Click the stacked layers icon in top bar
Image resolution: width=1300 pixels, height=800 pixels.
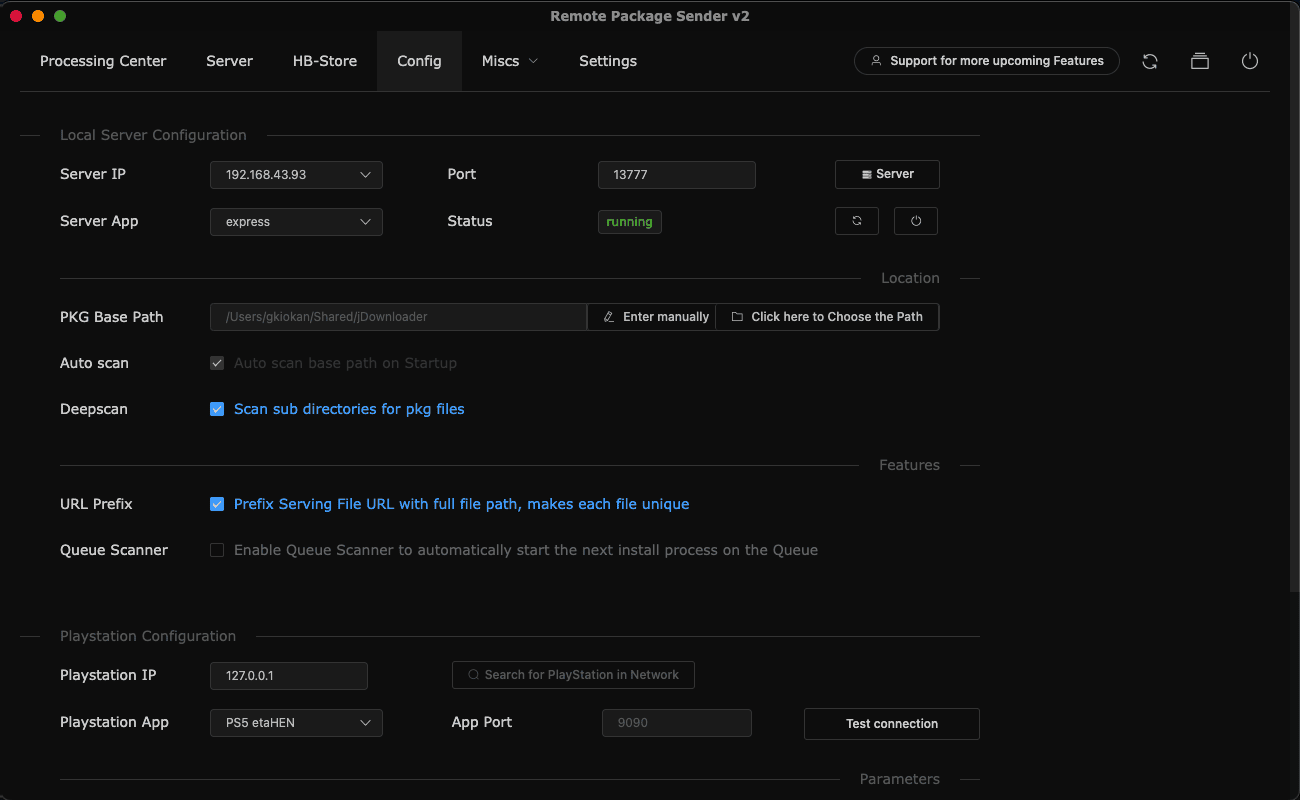(1200, 61)
